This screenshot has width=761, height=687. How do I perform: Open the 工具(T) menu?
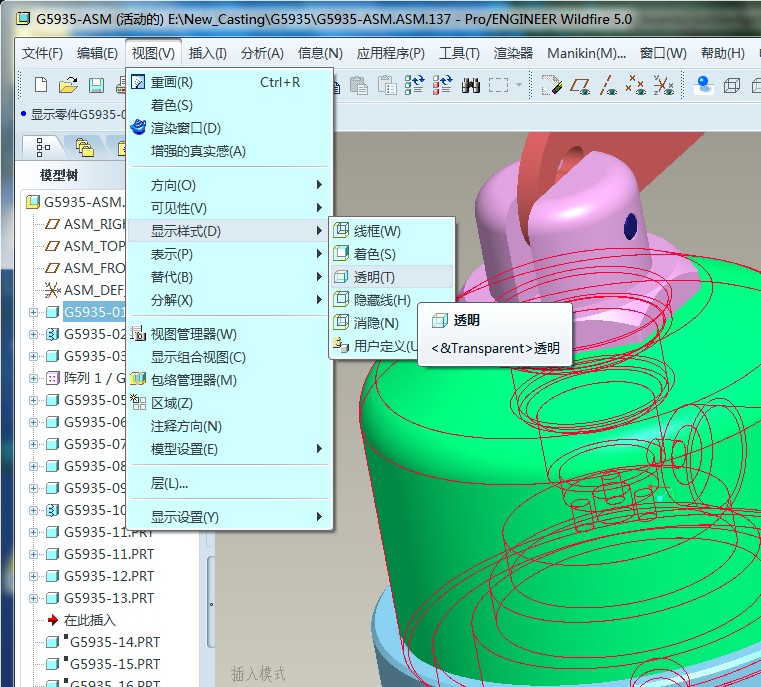459,53
